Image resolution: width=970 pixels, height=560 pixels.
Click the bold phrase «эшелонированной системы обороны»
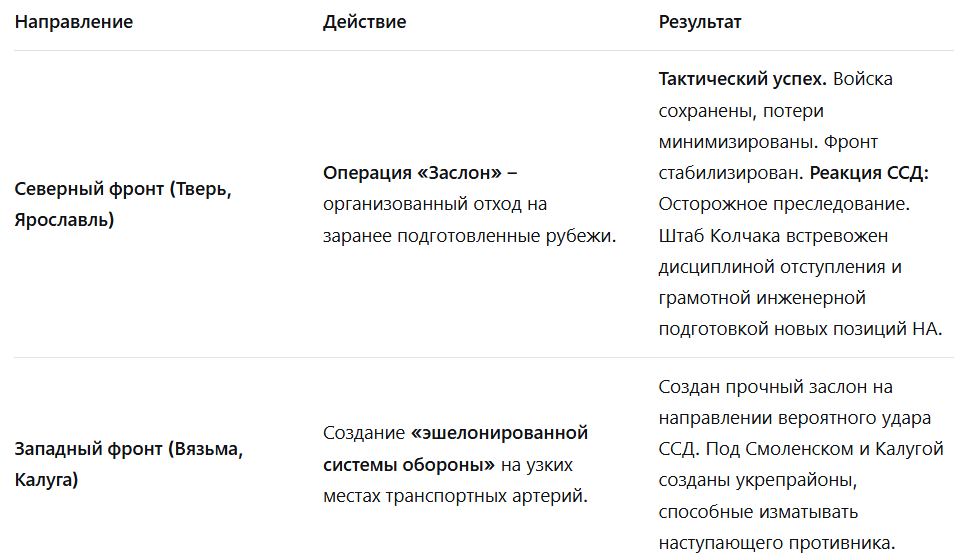pyautogui.click(x=455, y=449)
